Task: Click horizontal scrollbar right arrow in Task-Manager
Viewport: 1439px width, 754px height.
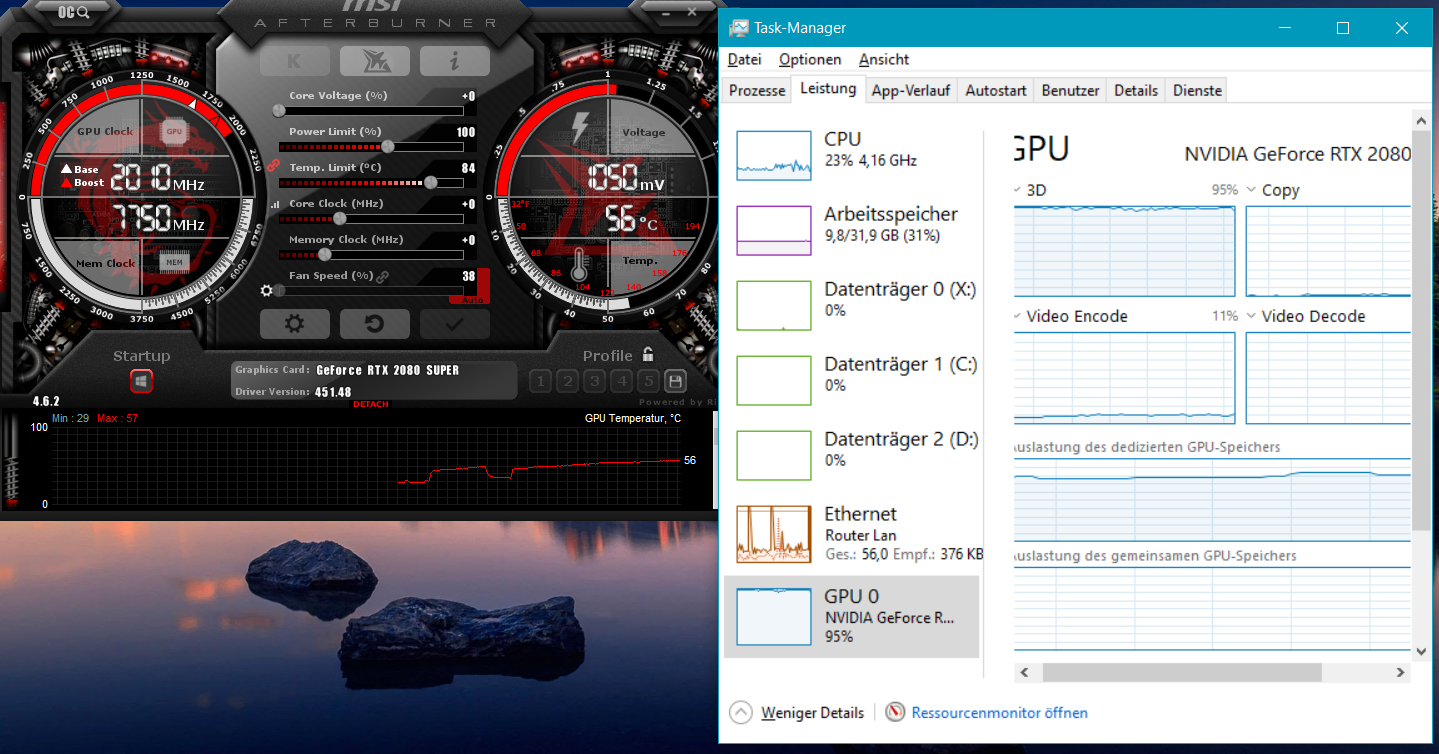Action: [x=1402, y=673]
